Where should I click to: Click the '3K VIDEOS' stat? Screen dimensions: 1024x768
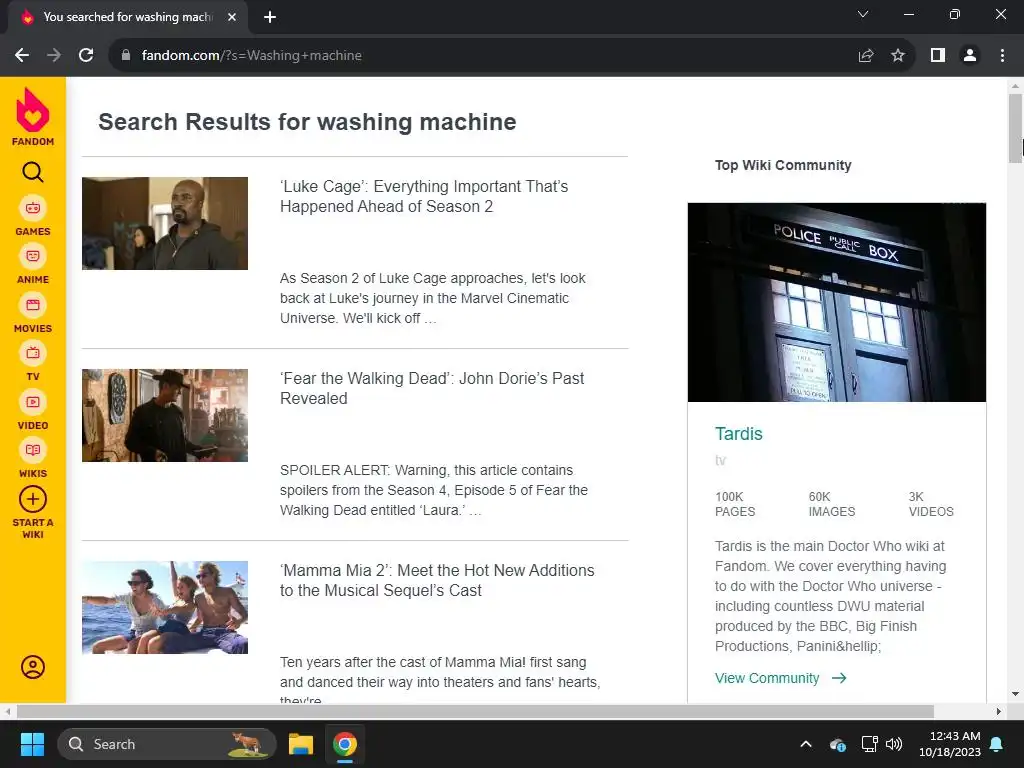[931, 504]
